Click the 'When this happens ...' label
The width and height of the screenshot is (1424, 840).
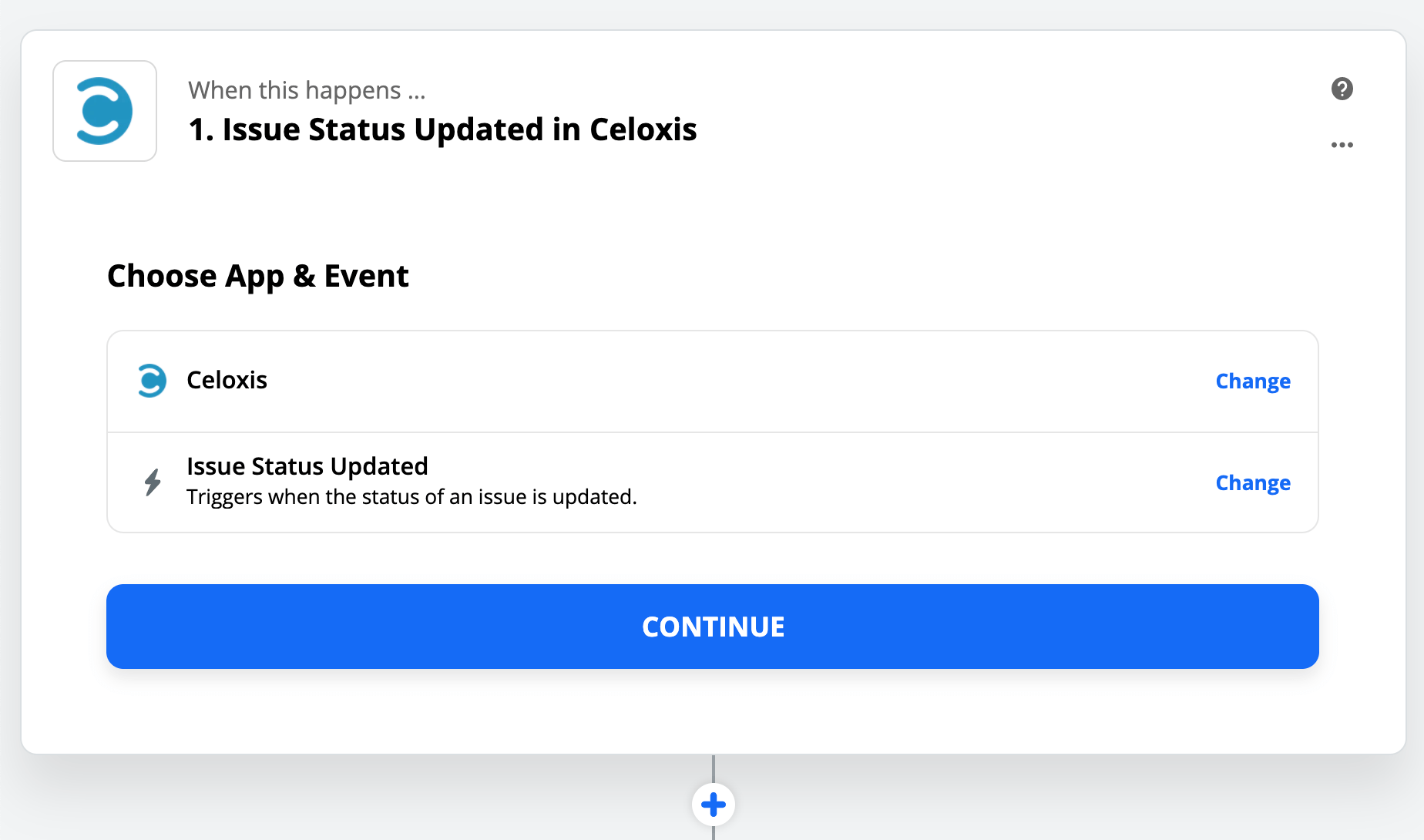click(307, 91)
